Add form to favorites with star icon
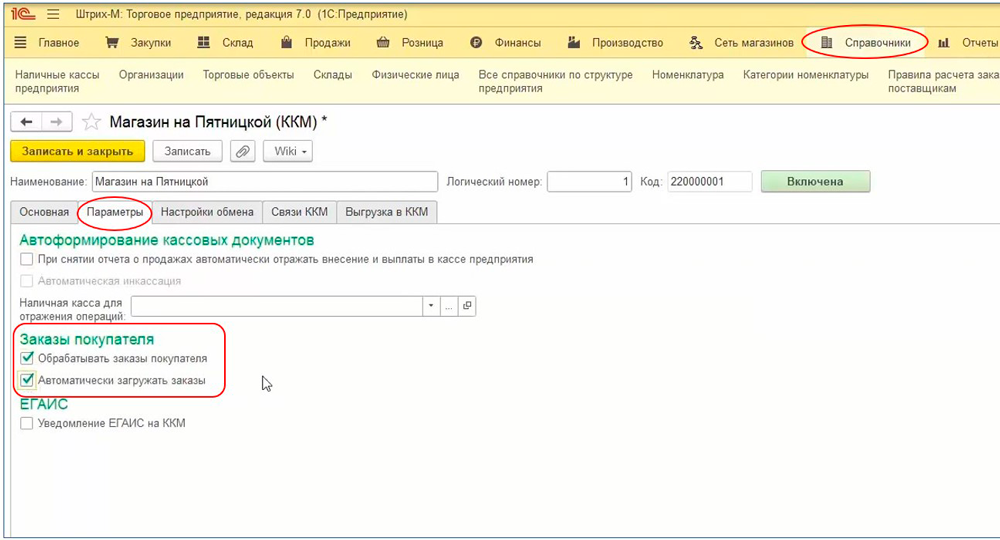 91,122
